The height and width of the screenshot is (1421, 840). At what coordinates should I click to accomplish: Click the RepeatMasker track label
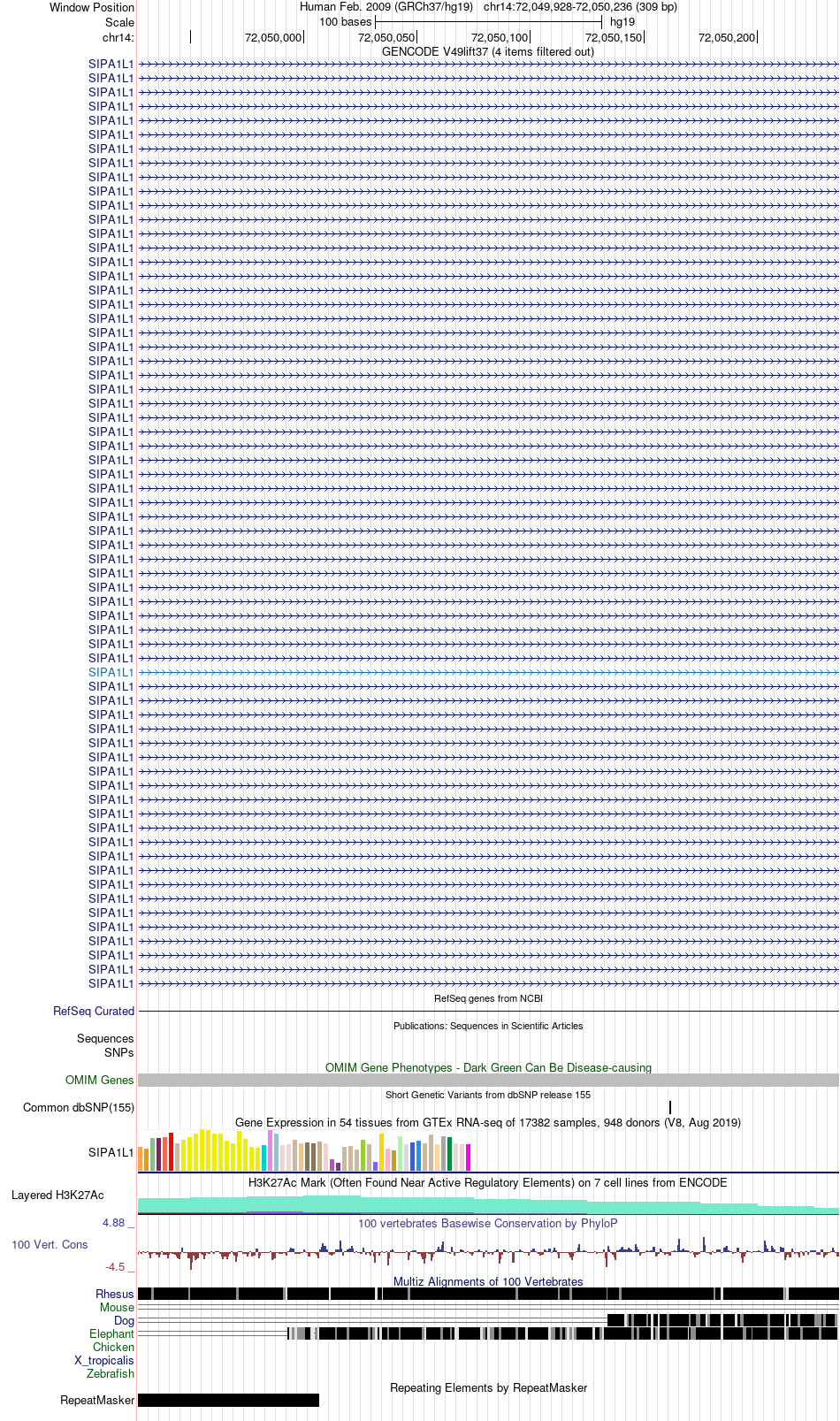pos(97,1400)
